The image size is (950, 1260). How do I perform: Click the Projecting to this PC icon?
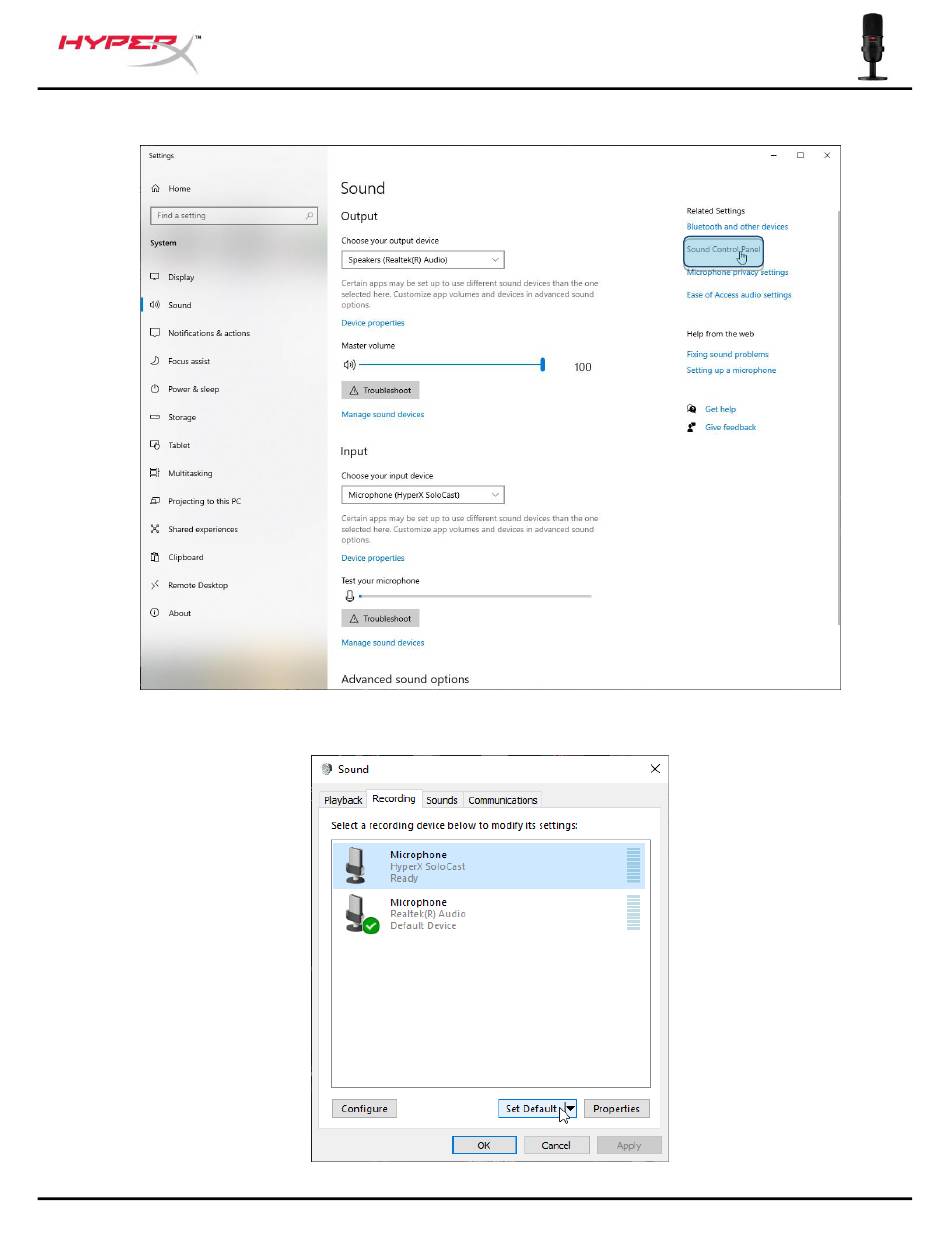point(155,501)
